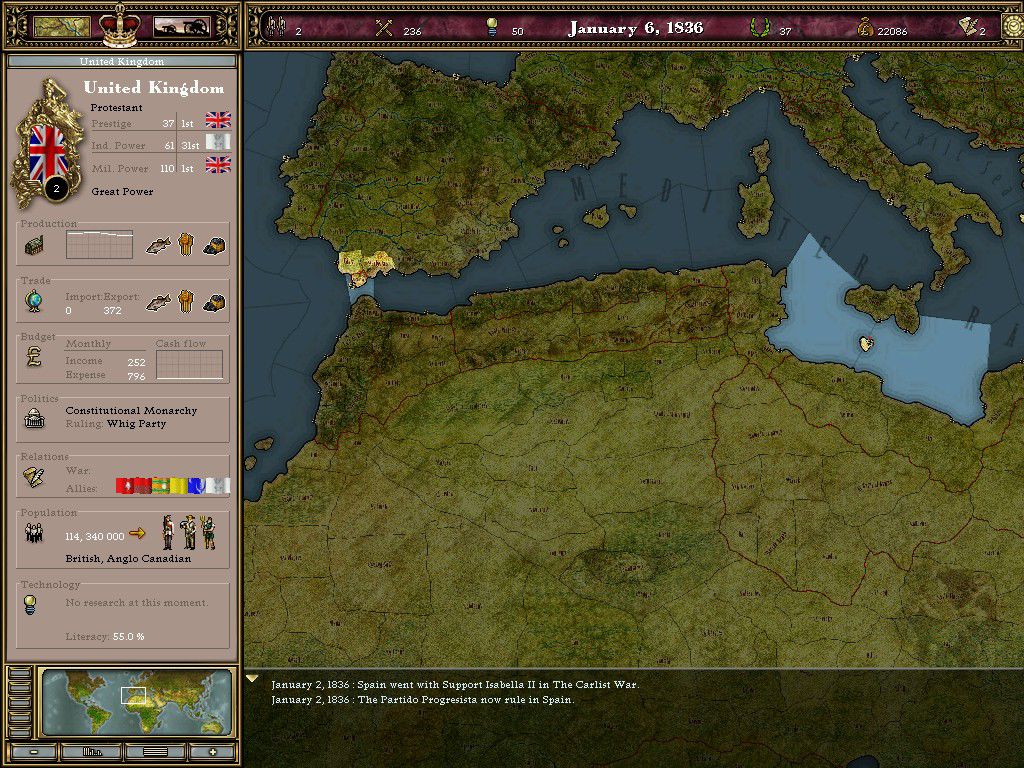Click the date 'January 6, 1836'
The height and width of the screenshot is (768, 1024).
tap(636, 28)
